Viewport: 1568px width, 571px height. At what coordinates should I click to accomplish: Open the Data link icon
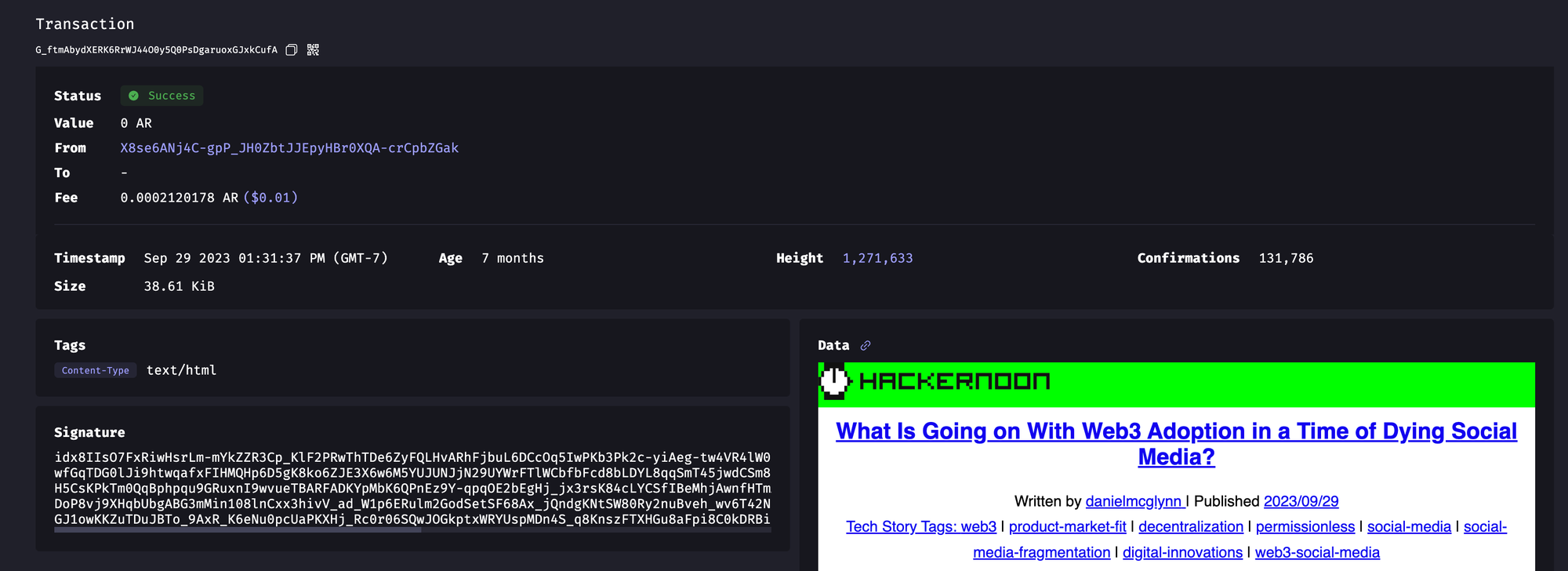(866, 346)
